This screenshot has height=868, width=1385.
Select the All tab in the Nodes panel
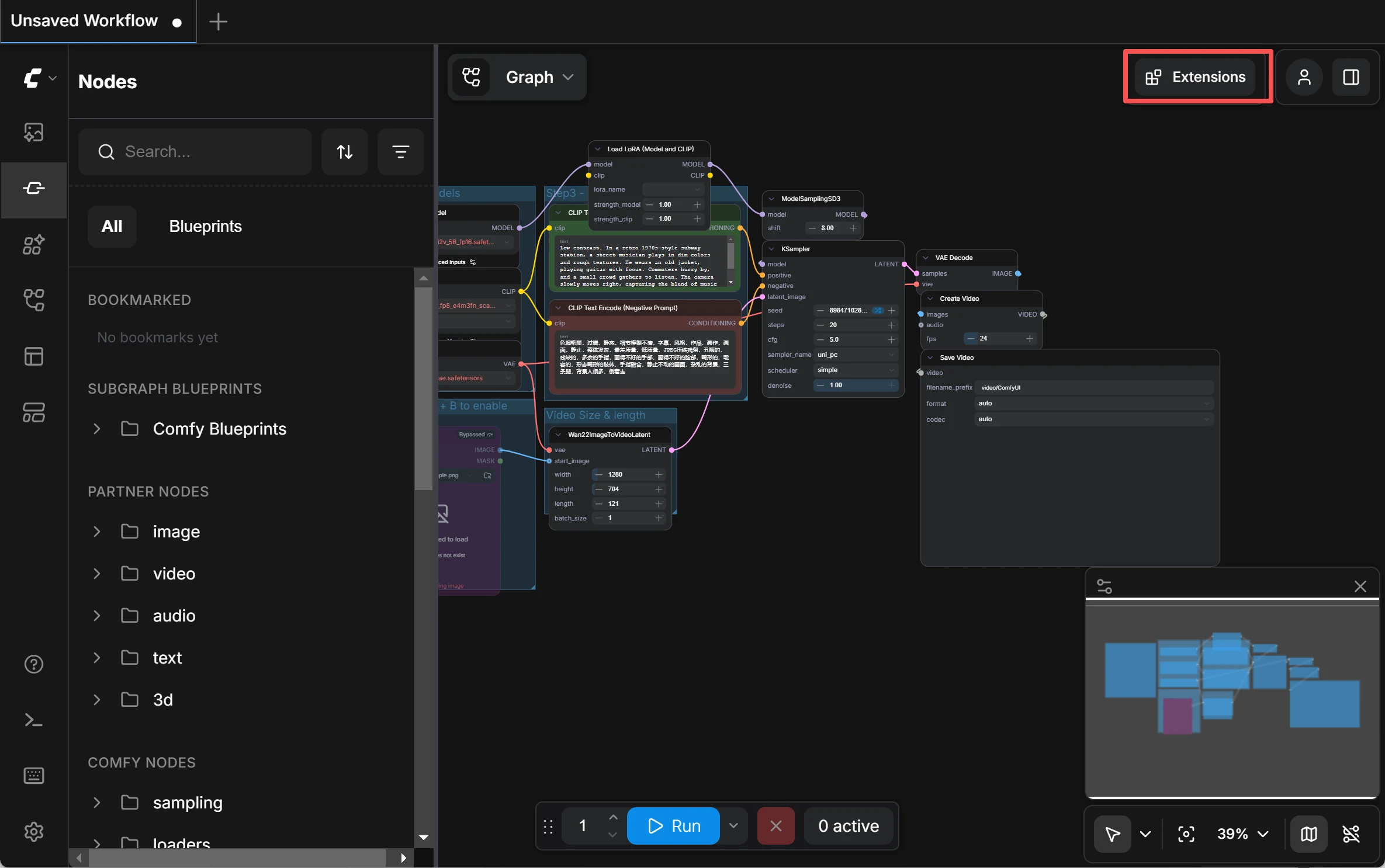(111, 227)
